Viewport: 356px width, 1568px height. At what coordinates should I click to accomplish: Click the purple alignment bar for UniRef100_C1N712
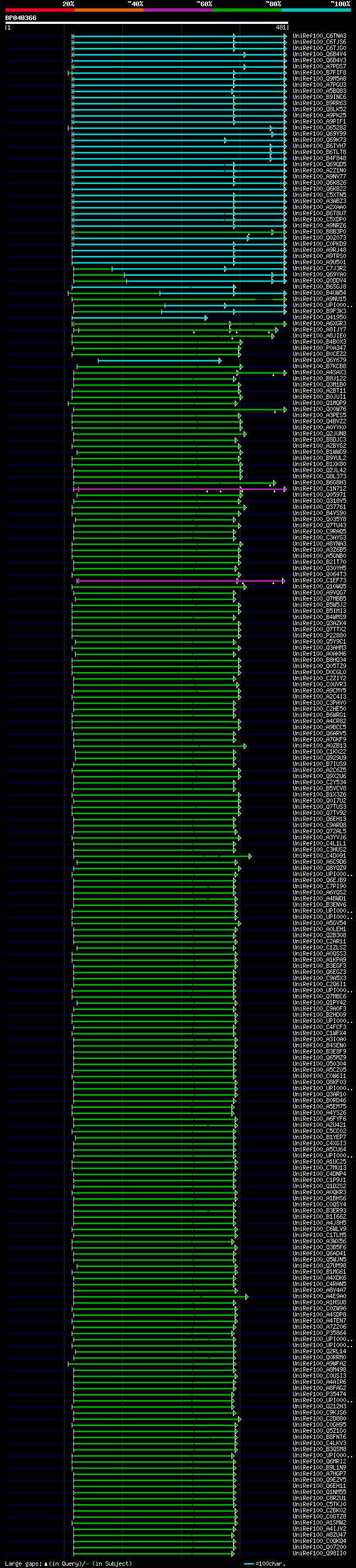tap(180, 489)
